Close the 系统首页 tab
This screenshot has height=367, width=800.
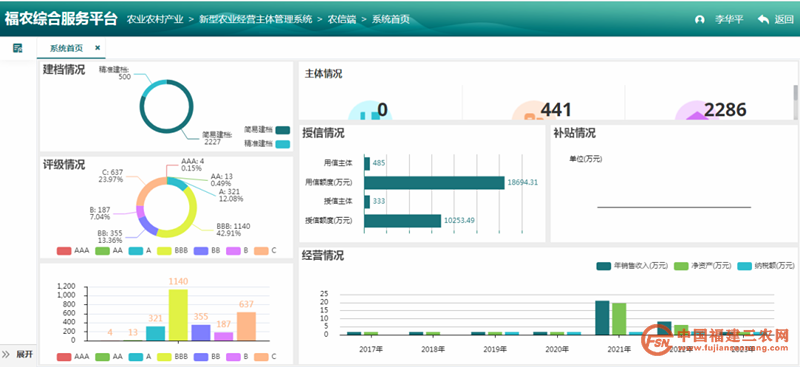point(97,48)
